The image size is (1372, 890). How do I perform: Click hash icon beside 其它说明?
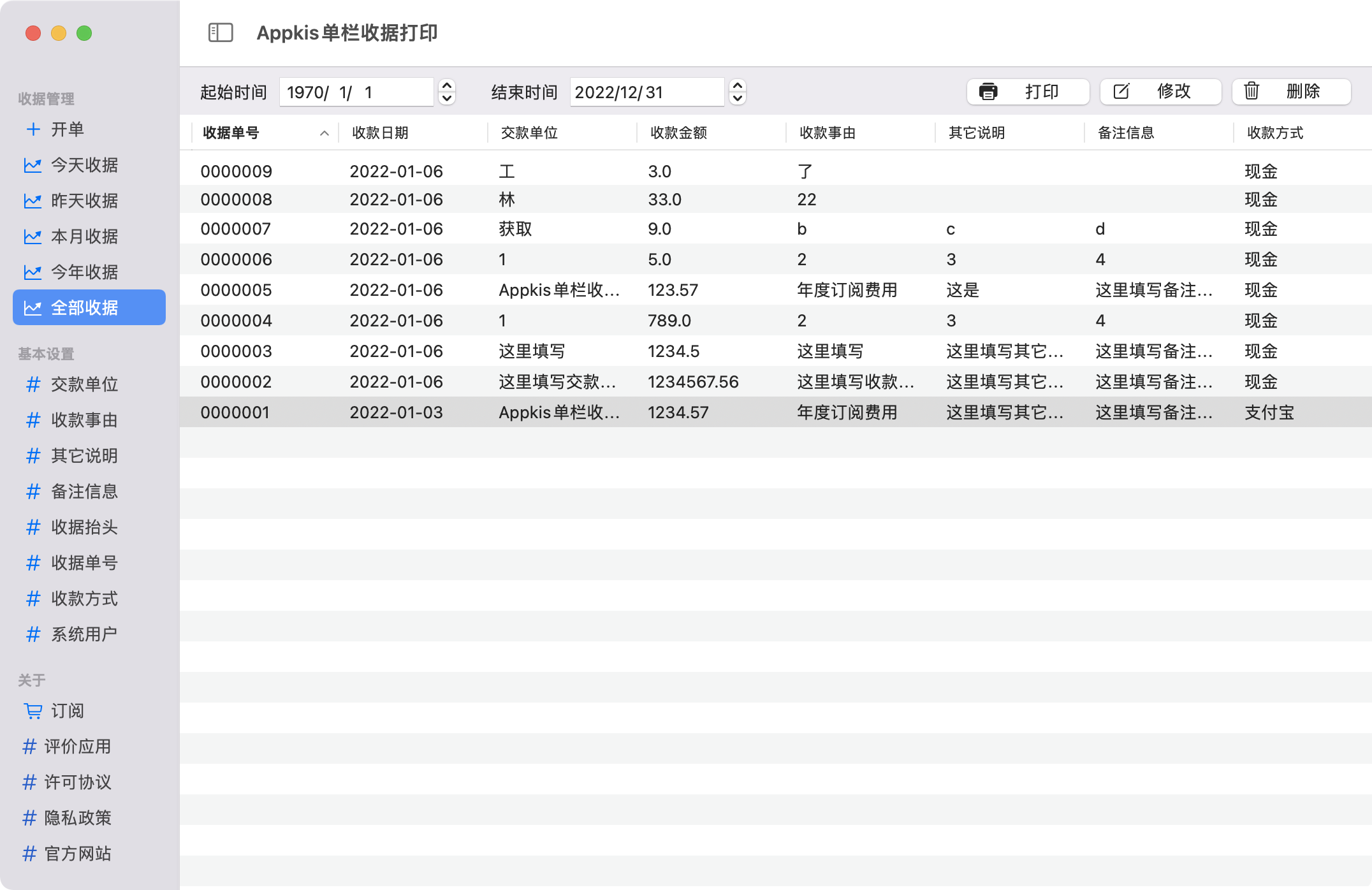point(33,456)
